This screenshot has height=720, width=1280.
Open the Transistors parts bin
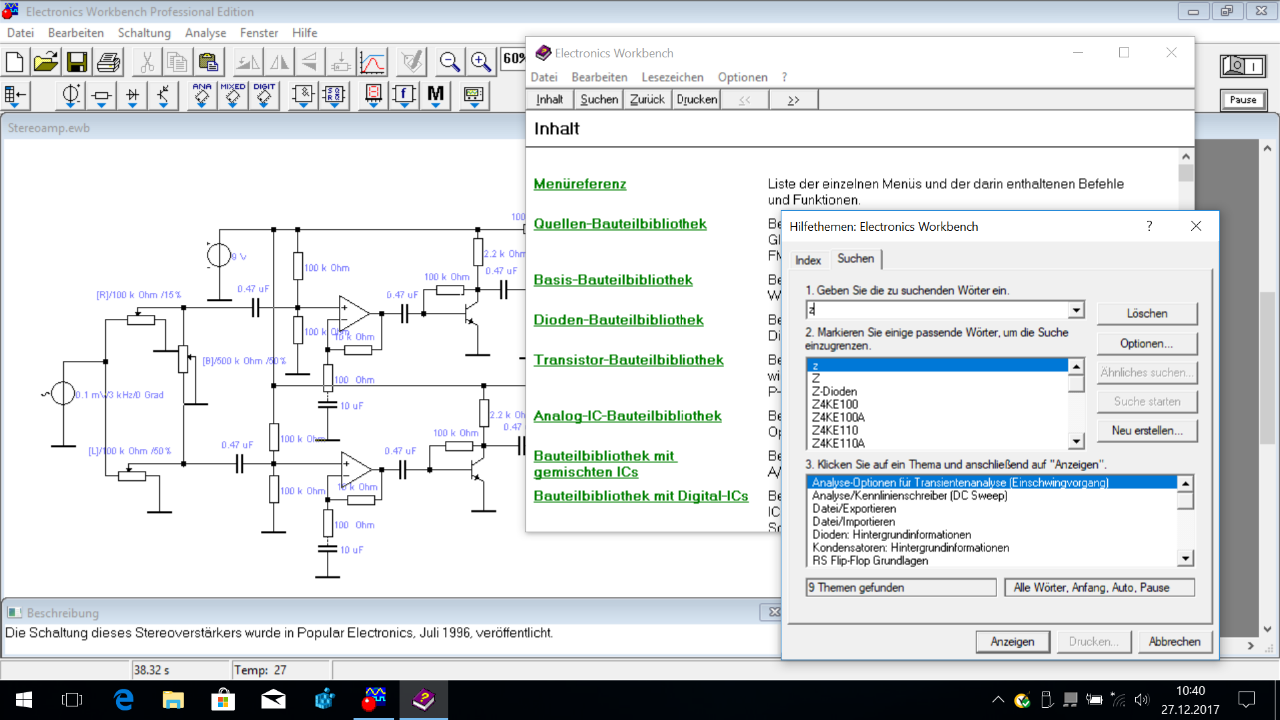[164, 96]
